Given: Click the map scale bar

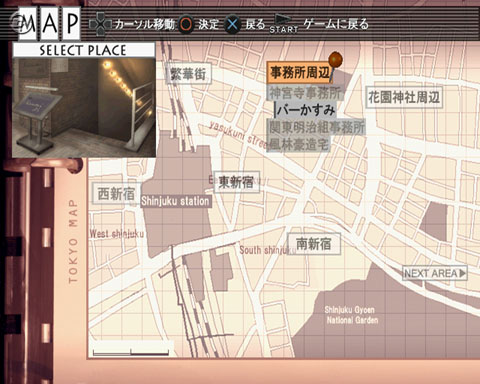Looking at the screenshot, I should 131,352.
